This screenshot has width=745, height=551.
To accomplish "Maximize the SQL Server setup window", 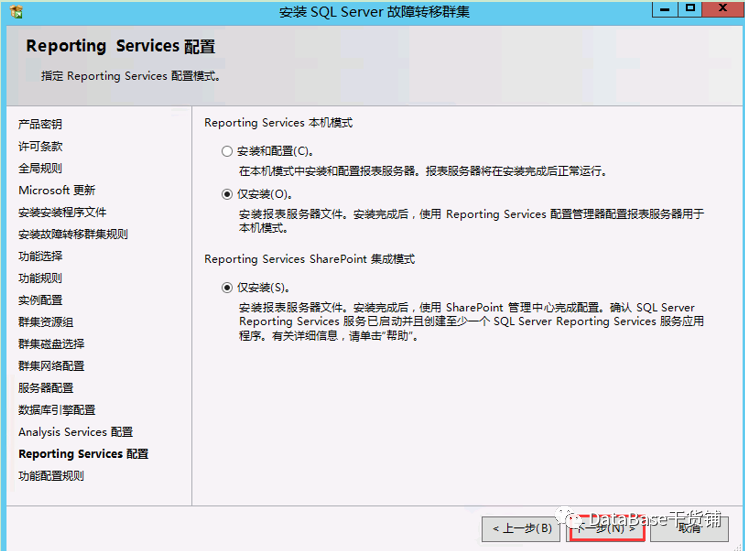I will [x=690, y=9].
